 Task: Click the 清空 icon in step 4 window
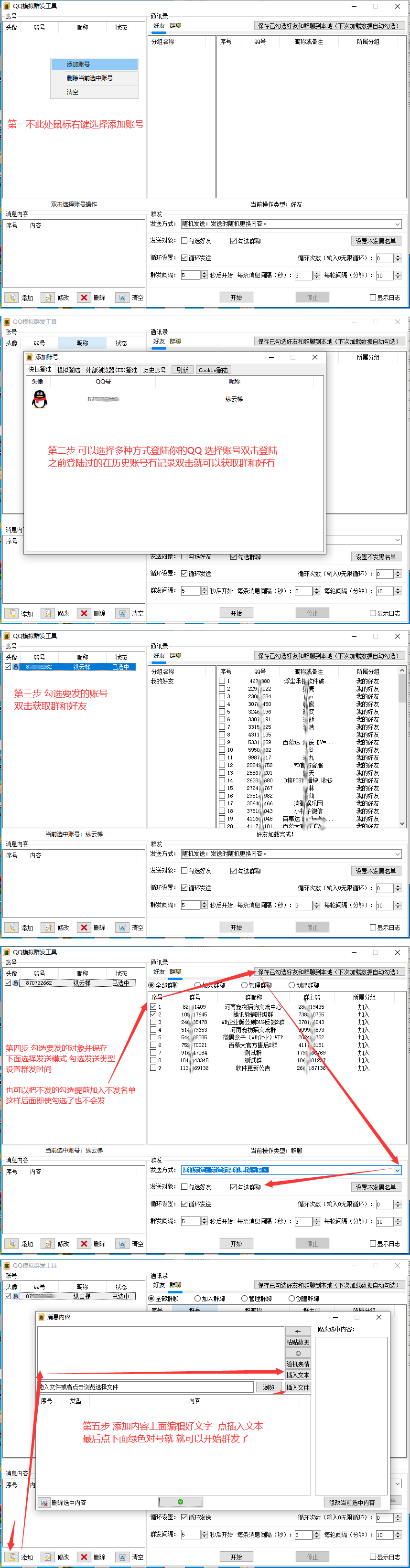tap(122, 1244)
